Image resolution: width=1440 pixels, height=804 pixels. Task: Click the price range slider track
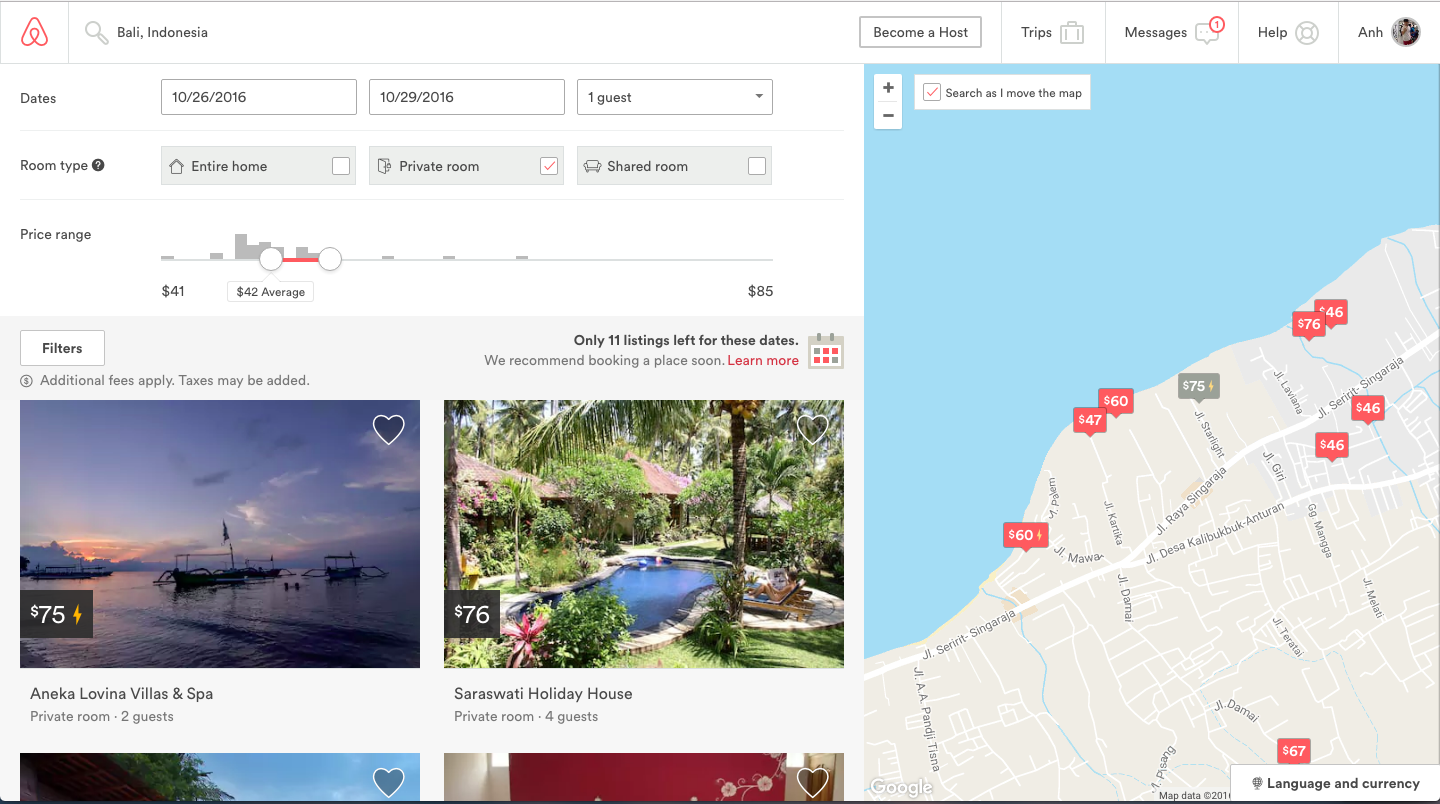click(467, 260)
